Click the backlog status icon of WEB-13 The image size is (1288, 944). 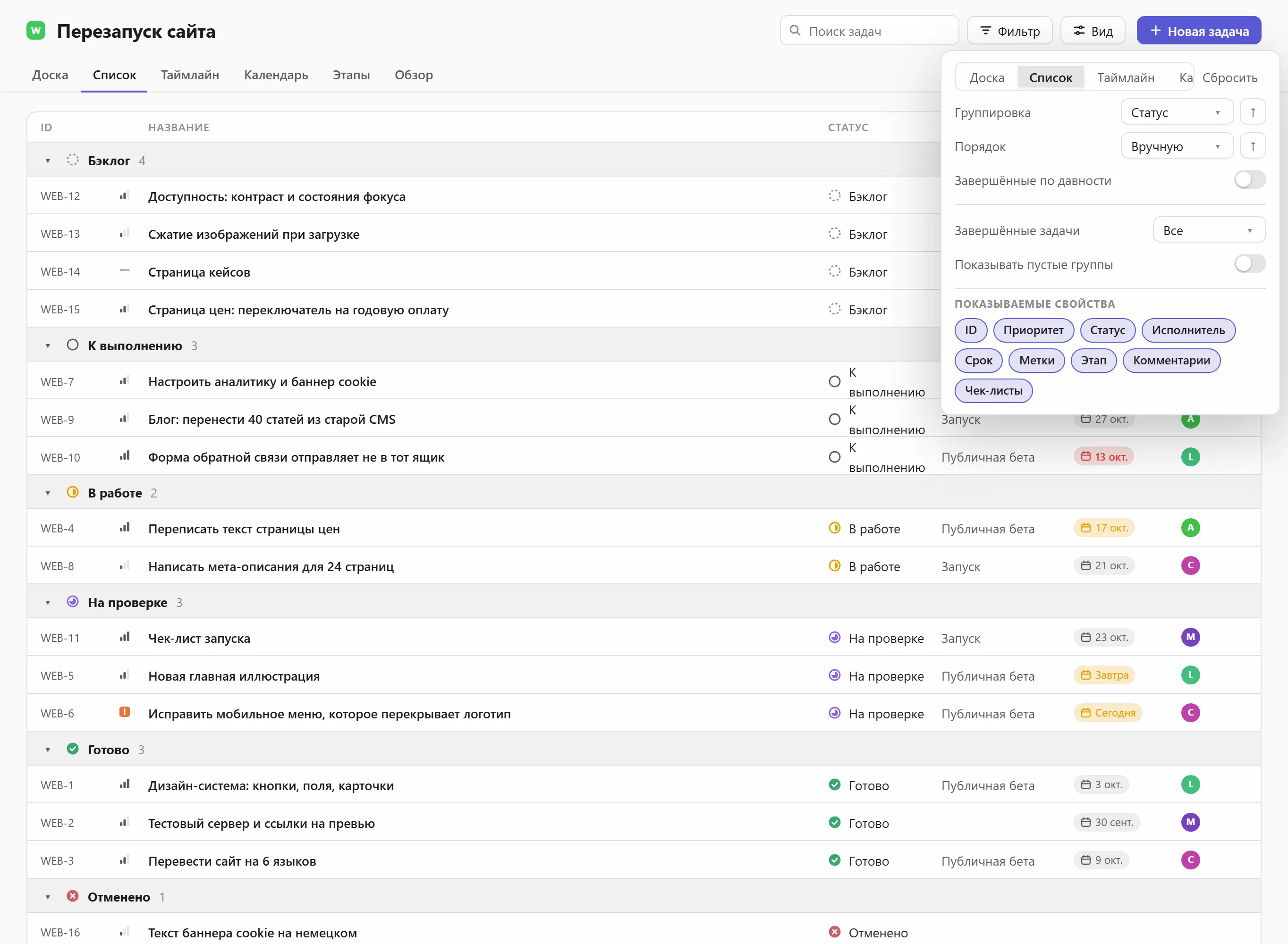click(x=834, y=233)
